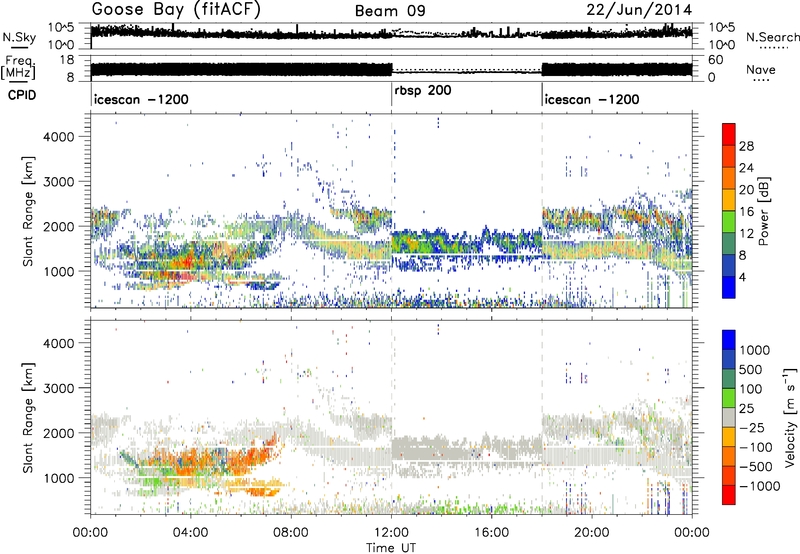Click the 'CPID' row label
The height and width of the screenshot is (554, 800).
point(22,95)
